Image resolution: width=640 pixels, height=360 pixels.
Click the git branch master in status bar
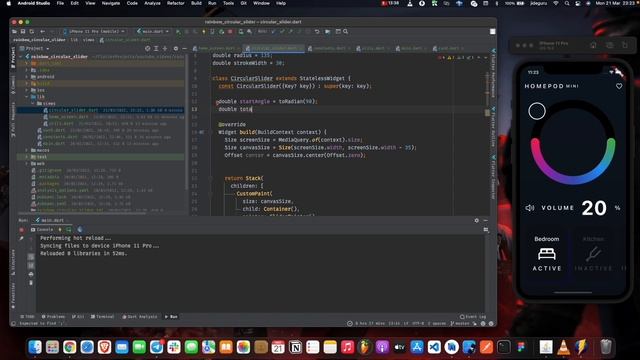(460, 324)
